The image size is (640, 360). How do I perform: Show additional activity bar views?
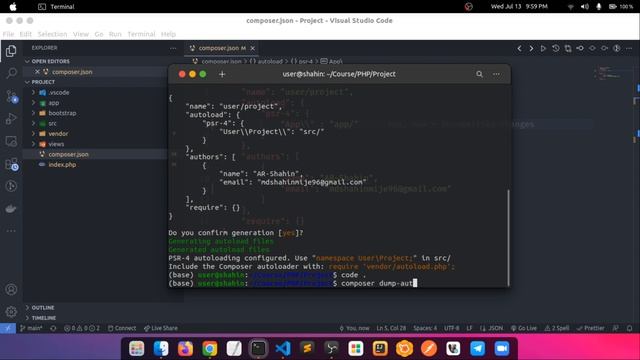tap(11, 231)
